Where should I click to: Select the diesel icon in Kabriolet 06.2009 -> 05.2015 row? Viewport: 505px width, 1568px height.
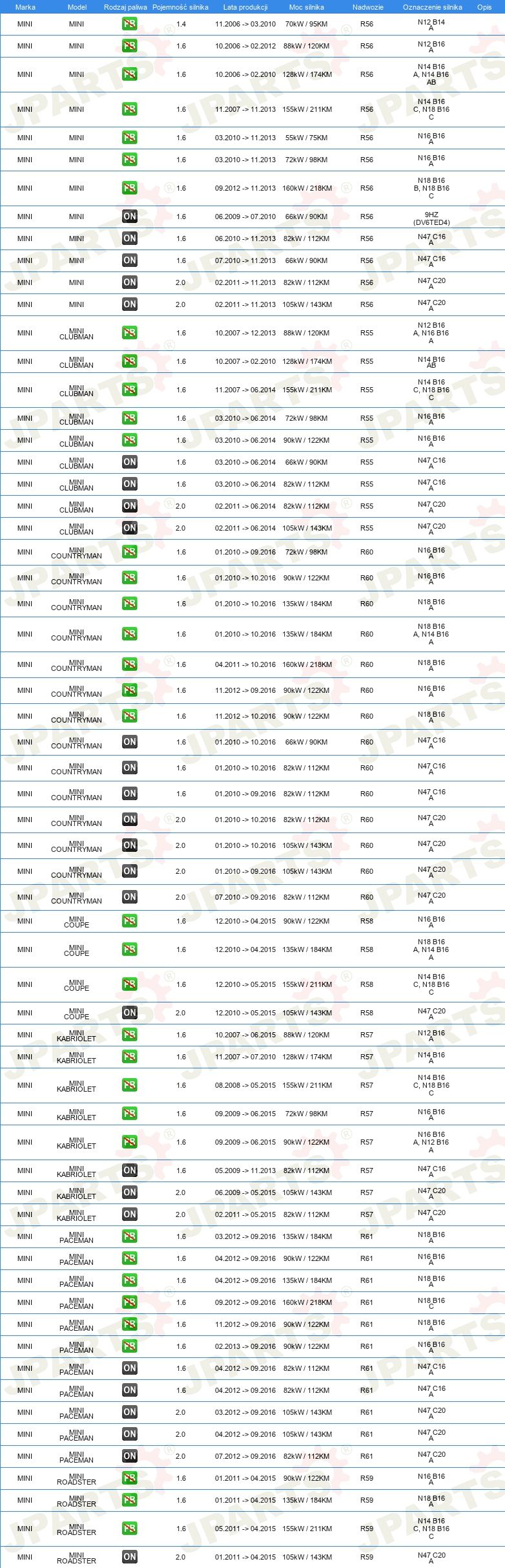coord(129,1192)
